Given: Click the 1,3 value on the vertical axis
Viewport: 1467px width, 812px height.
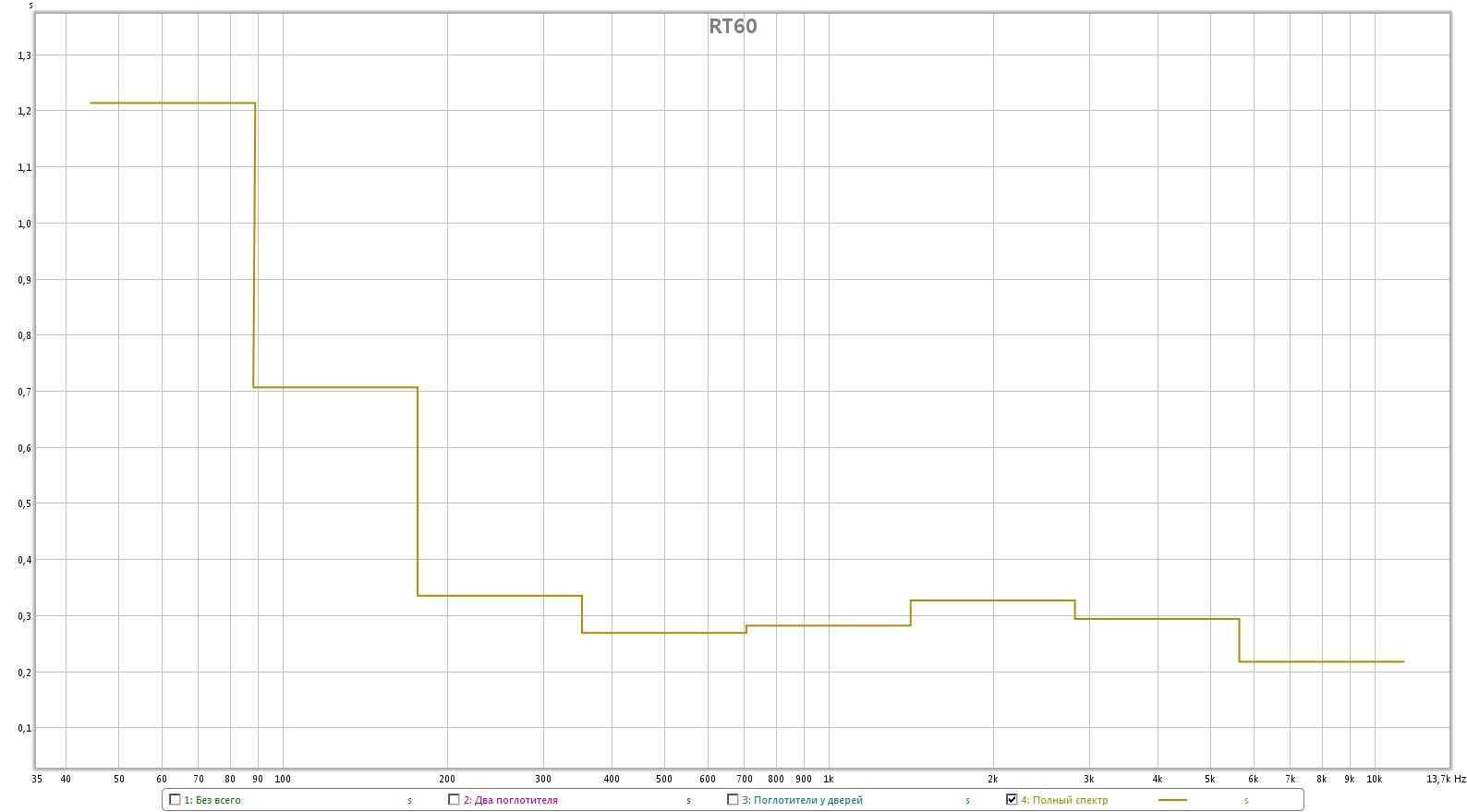Looking at the screenshot, I should click(x=24, y=55).
